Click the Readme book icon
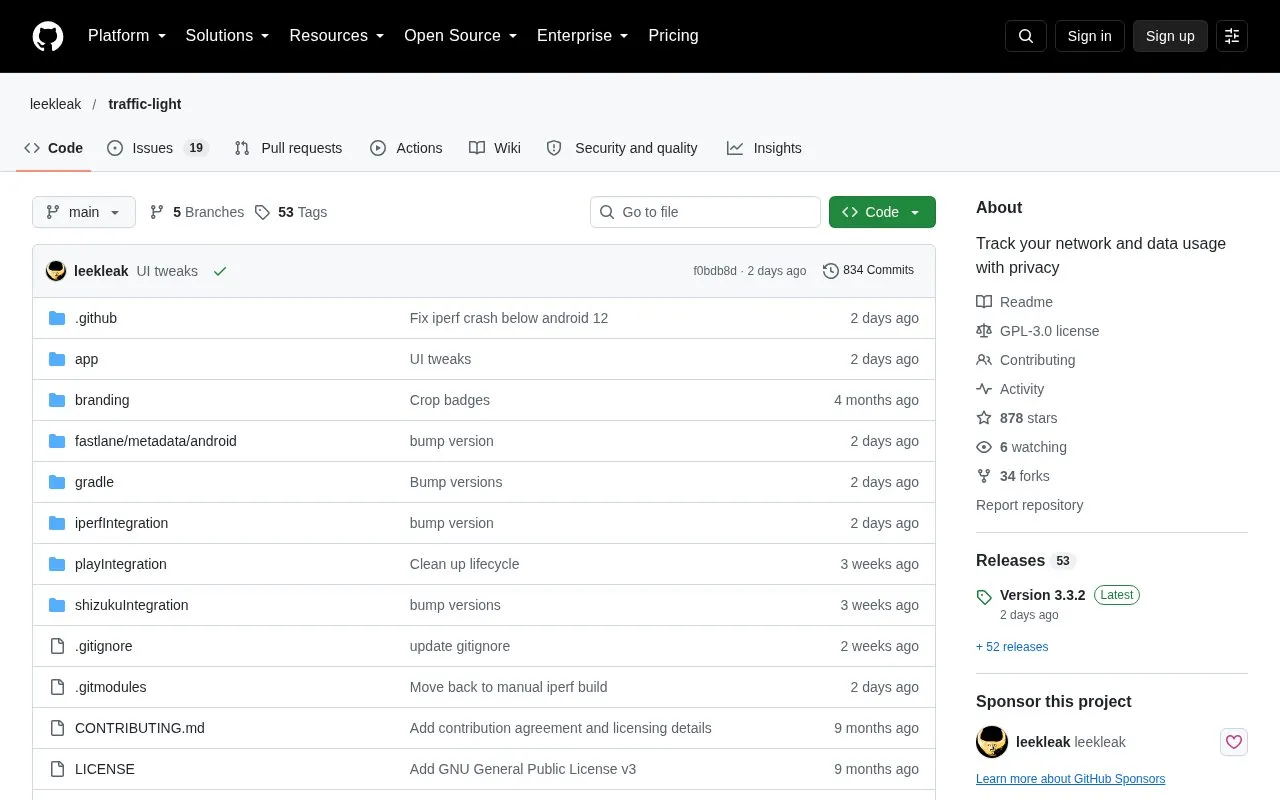This screenshot has height=800, width=1280. [x=984, y=302]
